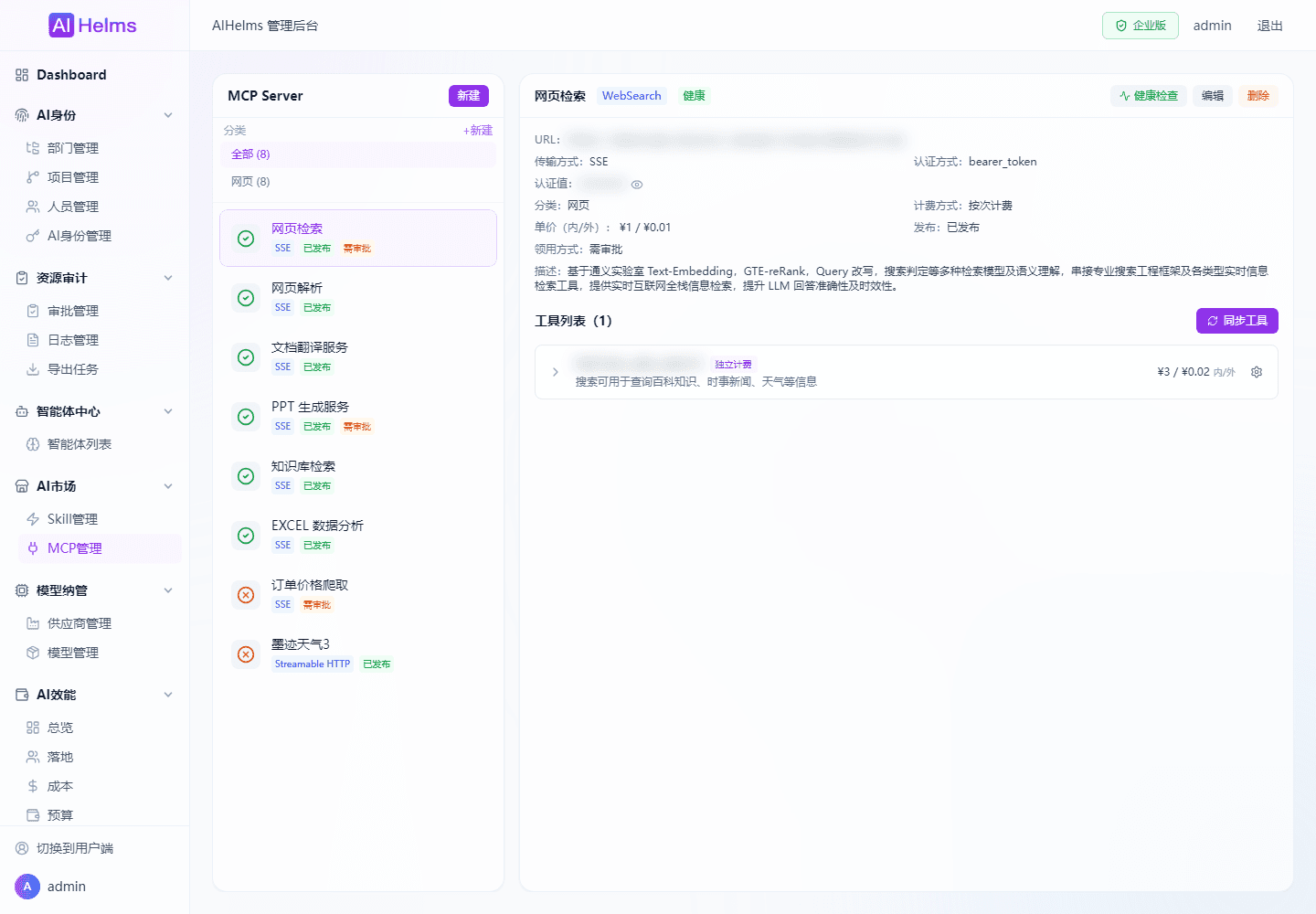Viewport: 1316px width, 914px height.
Task: Collapse the 模型纳管 section chevron
Action: 168,590
